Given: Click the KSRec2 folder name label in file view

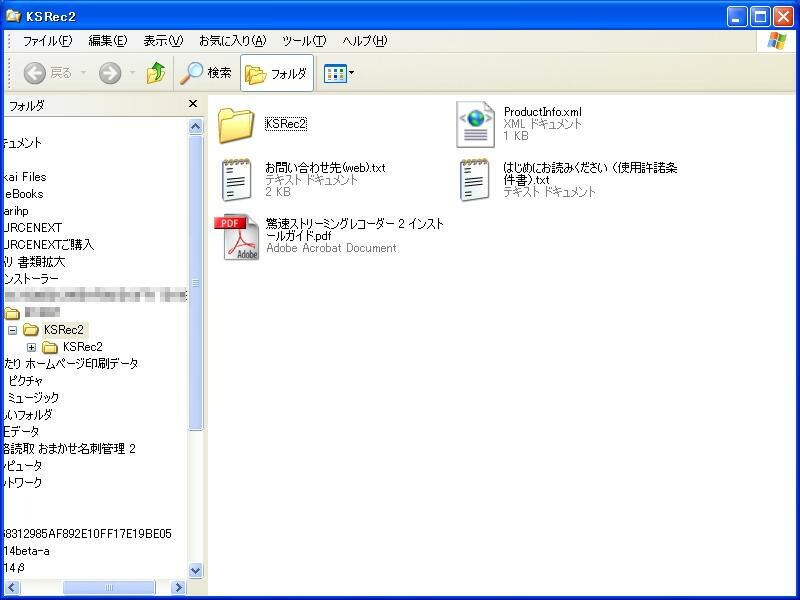Looking at the screenshot, I should [286, 124].
